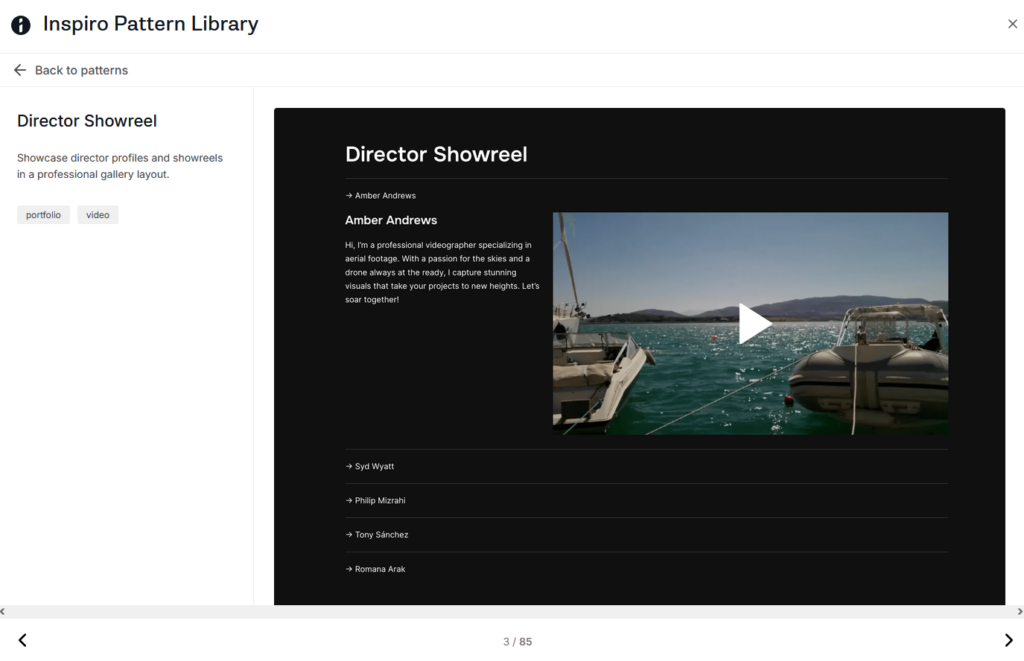The image size is (1024, 661).
Task: Click the 3 / 85 page counter
Action: 517,642
